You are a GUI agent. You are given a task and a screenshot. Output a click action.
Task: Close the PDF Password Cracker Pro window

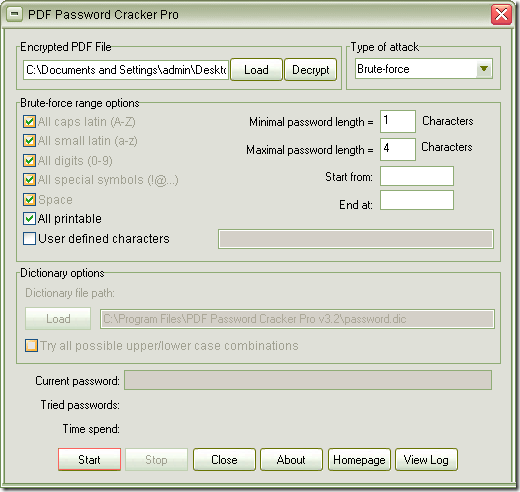[501, 15]
